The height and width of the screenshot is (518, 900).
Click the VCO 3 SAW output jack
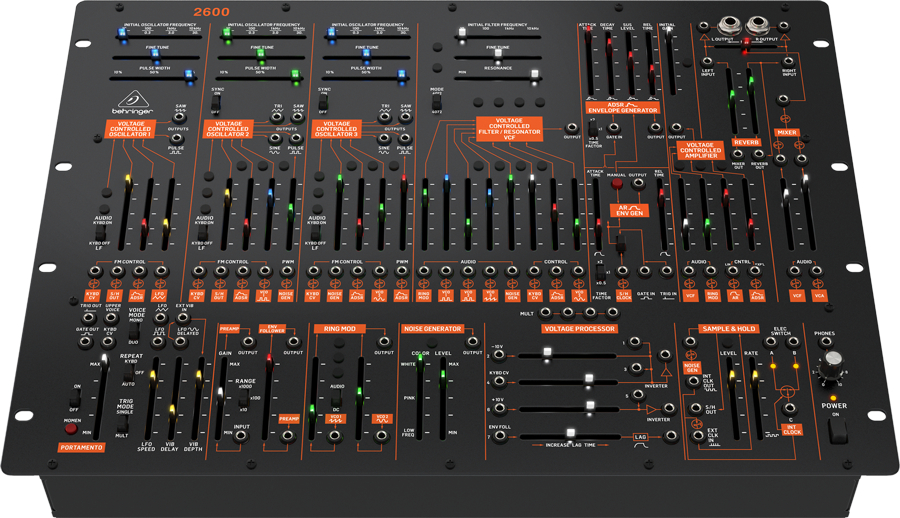point(405,117)
